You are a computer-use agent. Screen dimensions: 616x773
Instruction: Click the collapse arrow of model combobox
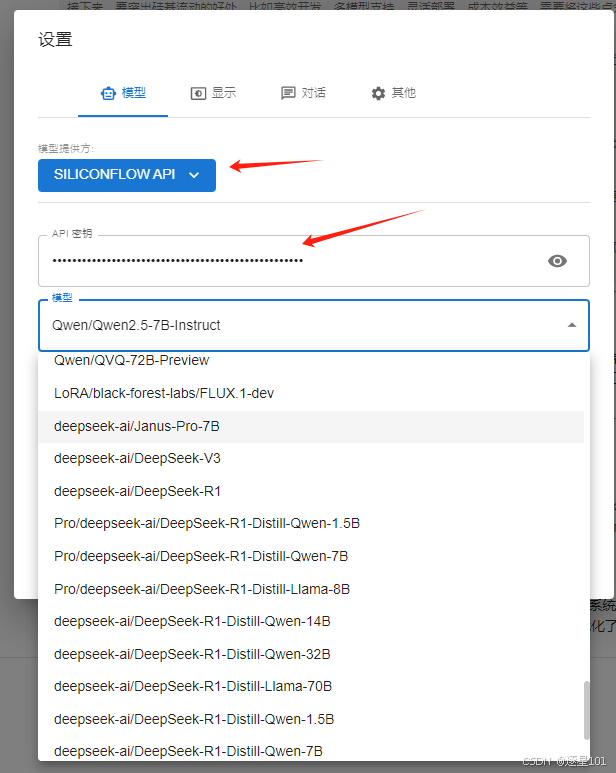pyautogui.click(x=572, y=325)
